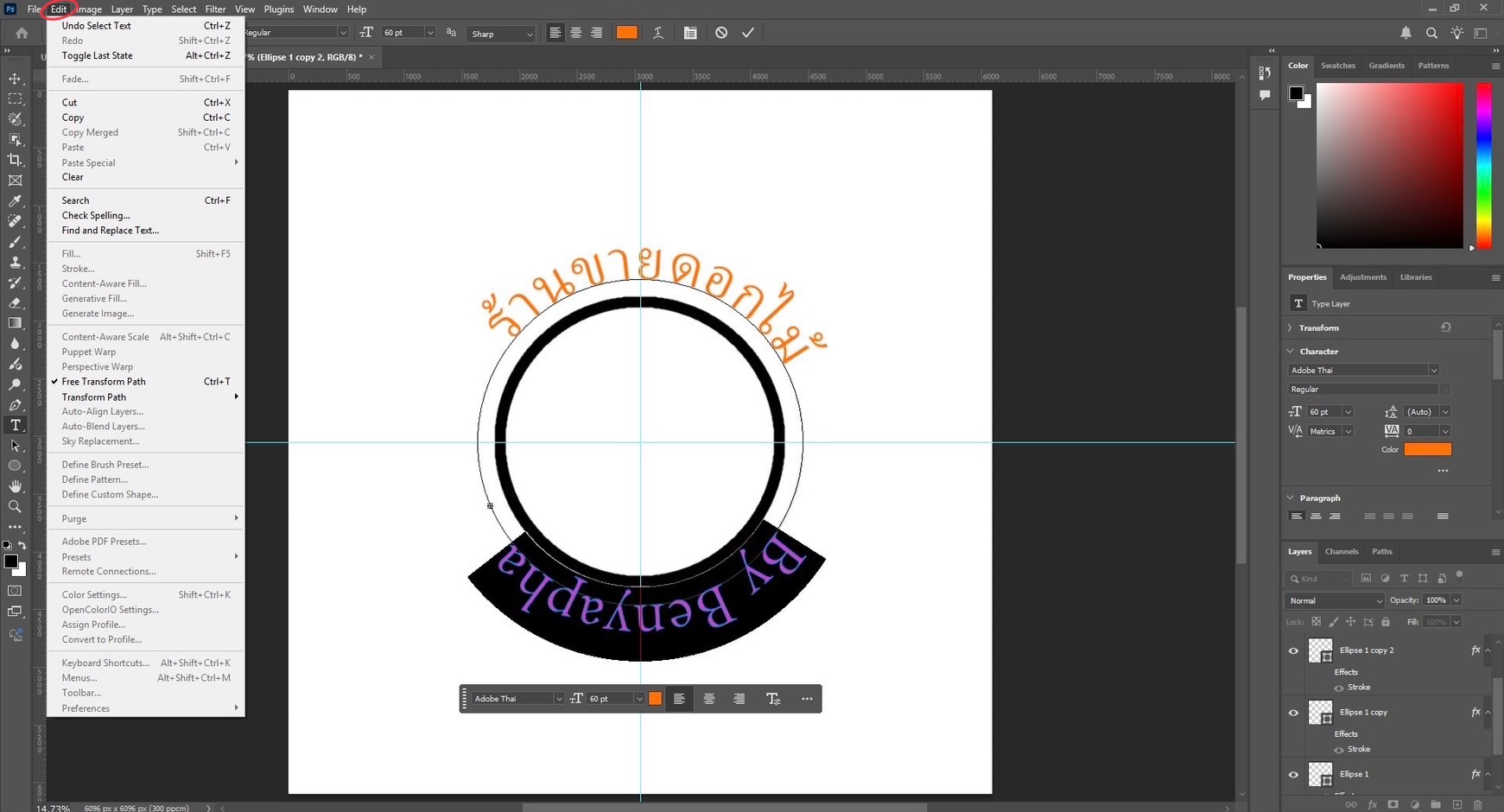Image resolution: width=1504 pixels, height=812 pixels.
Task: Hide the Ellipse 1 copy layer
Action: click(1293, 713)
